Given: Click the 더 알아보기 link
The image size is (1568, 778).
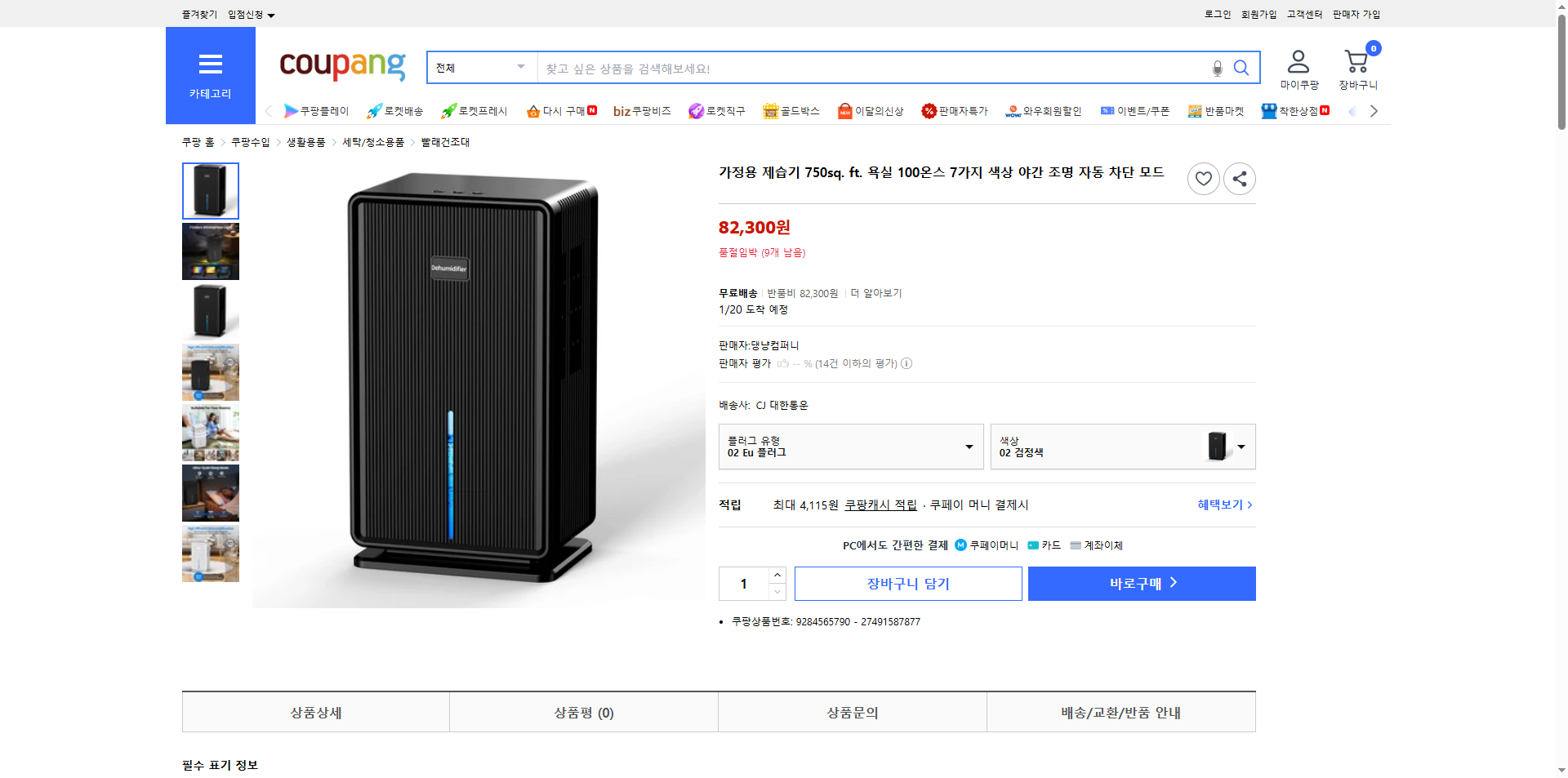Looking at the screenshot, I should 877,292.
